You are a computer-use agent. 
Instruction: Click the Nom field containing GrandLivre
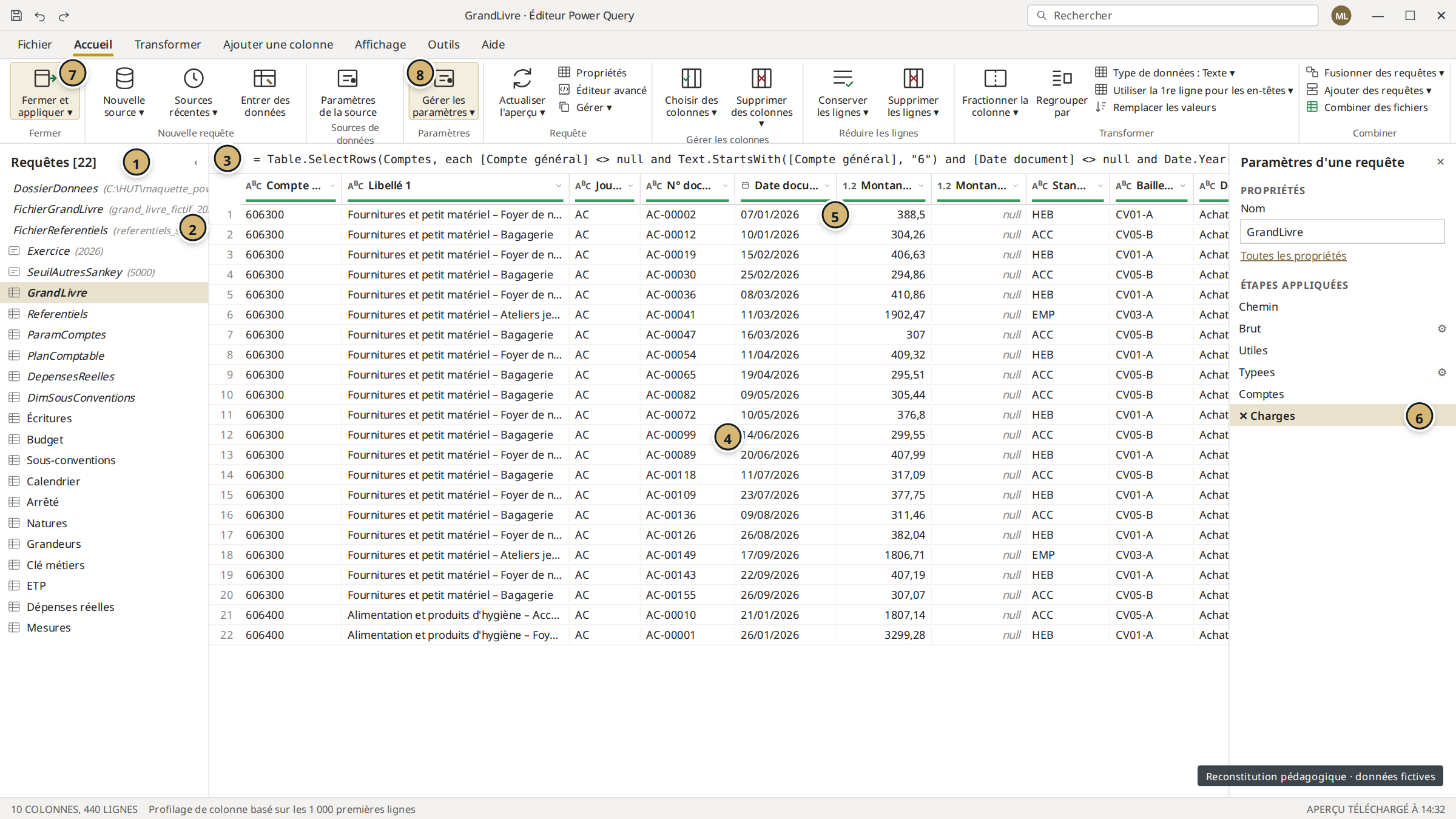(x=1343, y=232)
